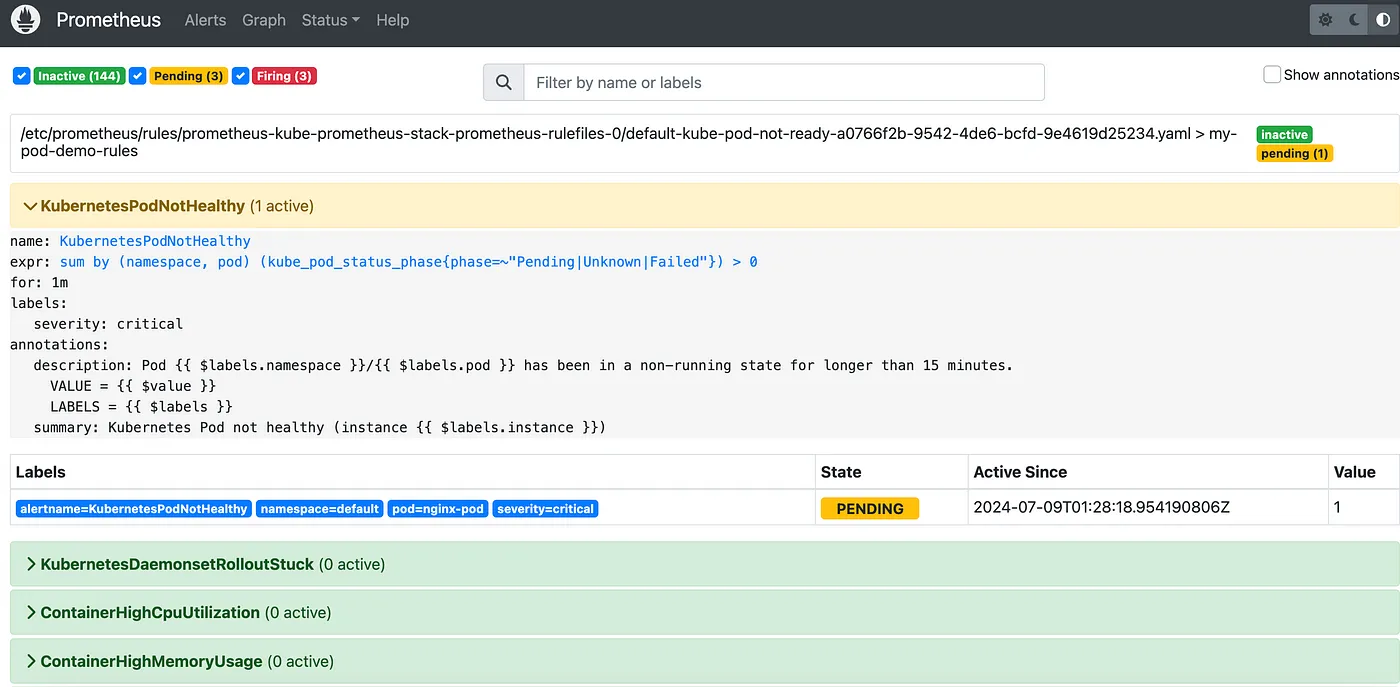Click the Prometheus brand title

click(x=109, y=20)
